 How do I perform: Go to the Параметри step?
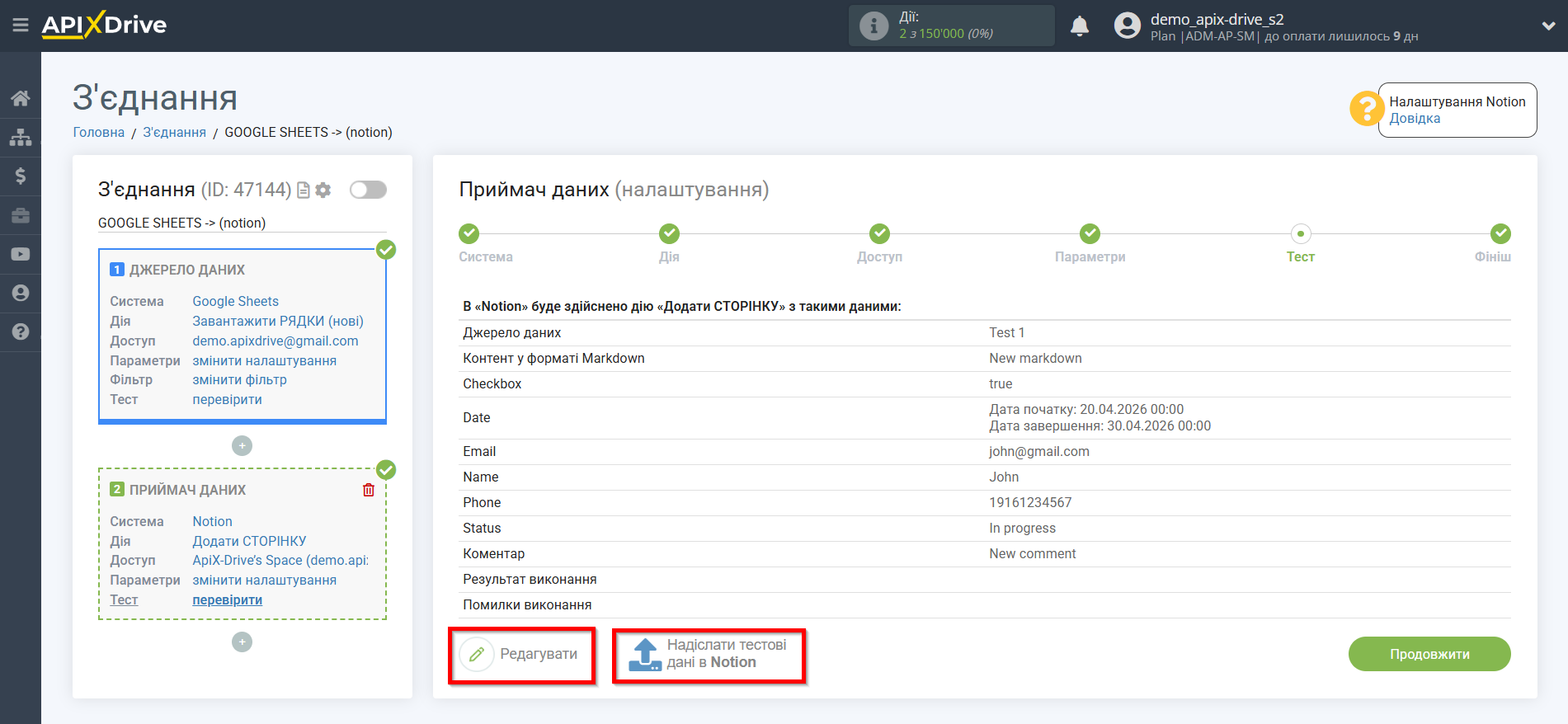click(x=1090, y=234)
